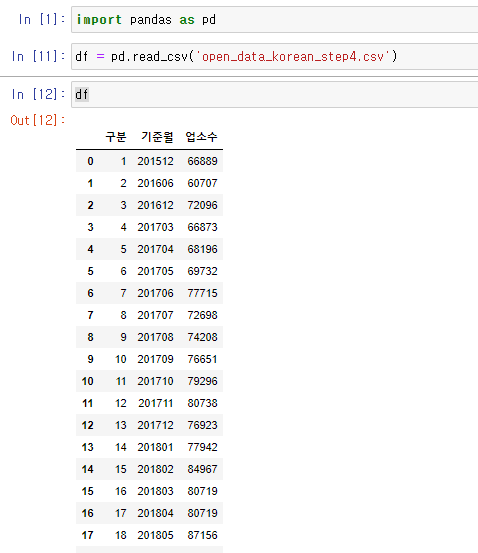The width and height of the screenshot is (478, 553).
Task: Click the value 77942
Action: (x=202, y=447)
